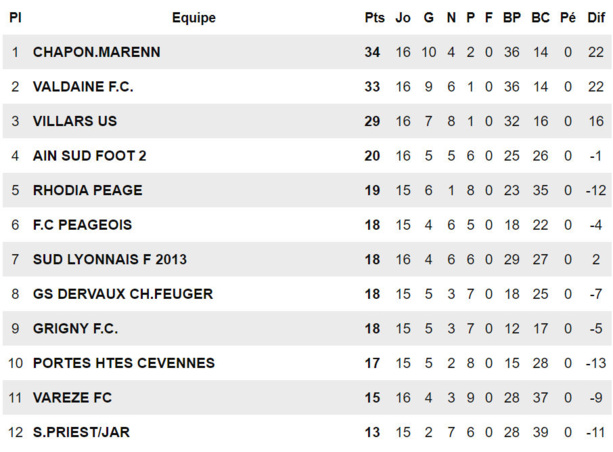This screenshot has height=452, width=613.
Task: Click the GRIGNY F.C. team name
Action: [75, 329]
